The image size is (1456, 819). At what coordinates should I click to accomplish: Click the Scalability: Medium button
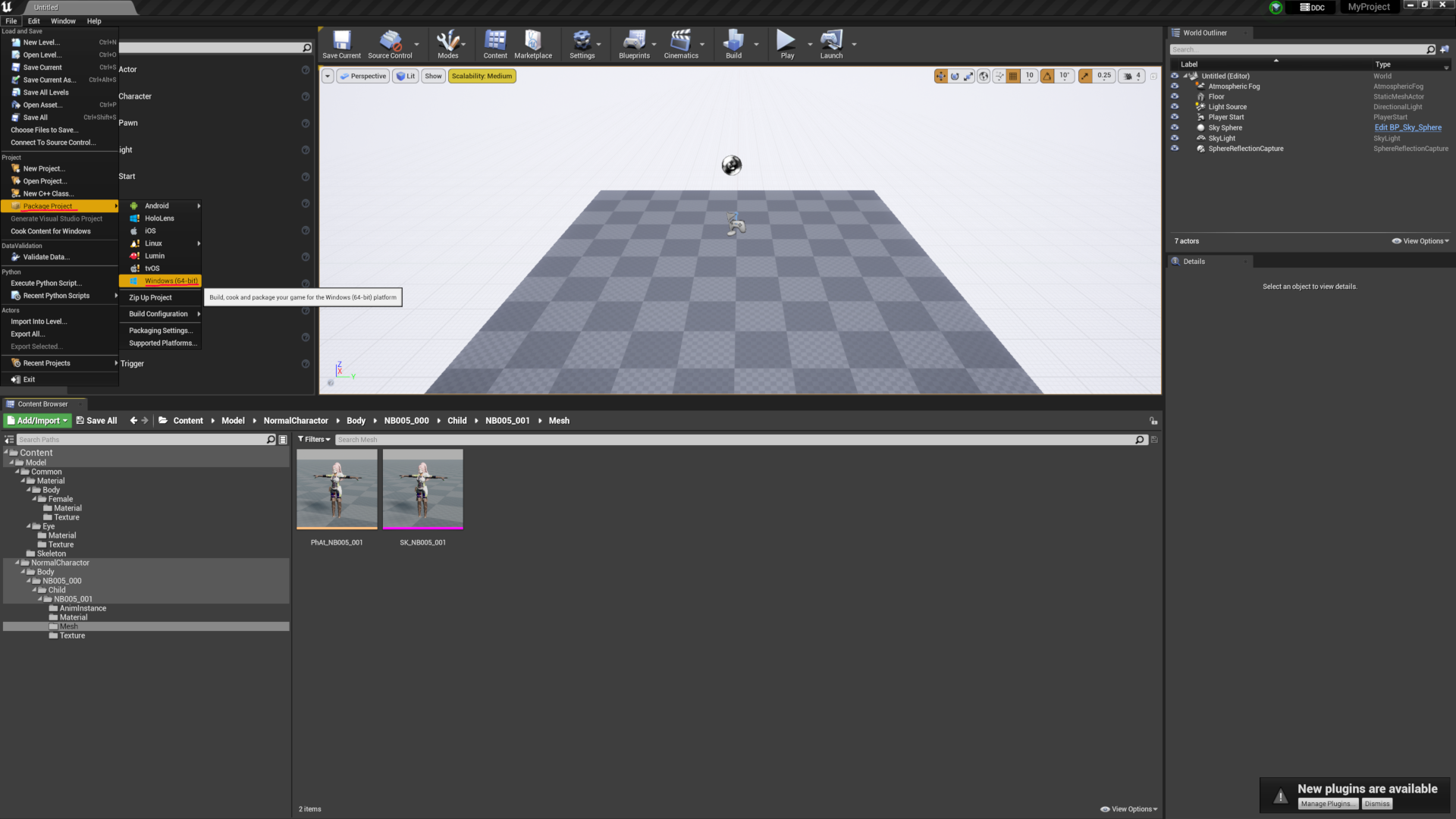click(x=482, y=76)
